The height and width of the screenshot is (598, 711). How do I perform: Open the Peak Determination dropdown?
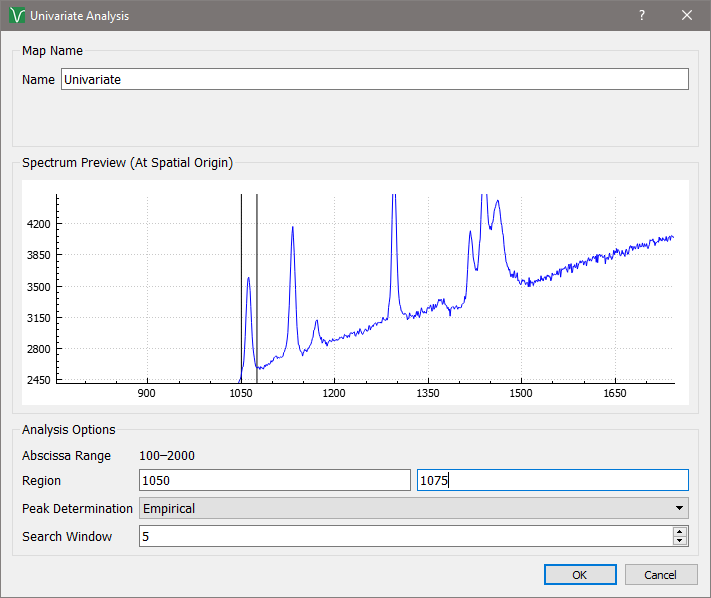413,509
